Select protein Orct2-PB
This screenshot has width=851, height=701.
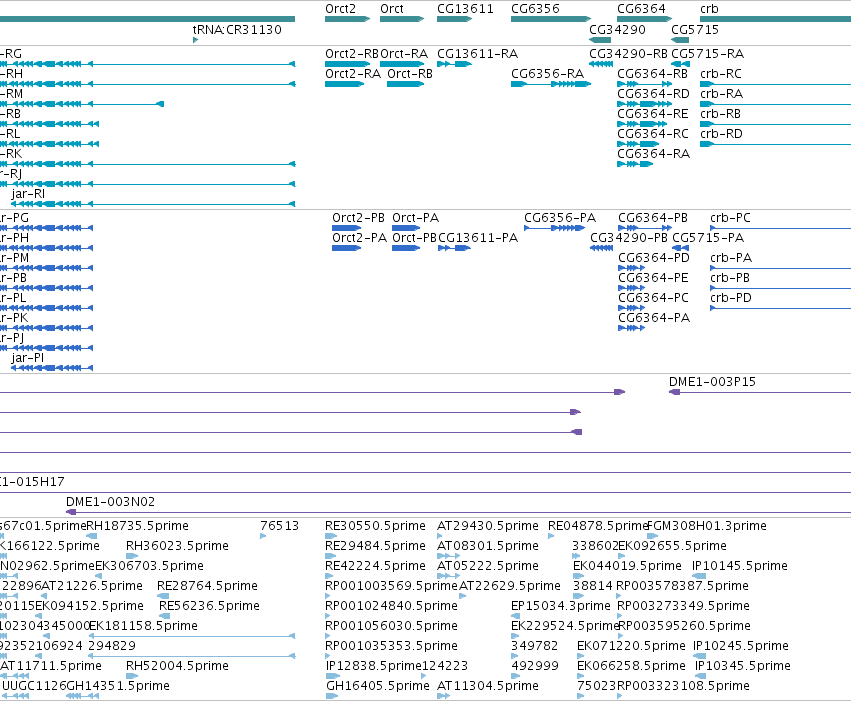click(347, 228)
